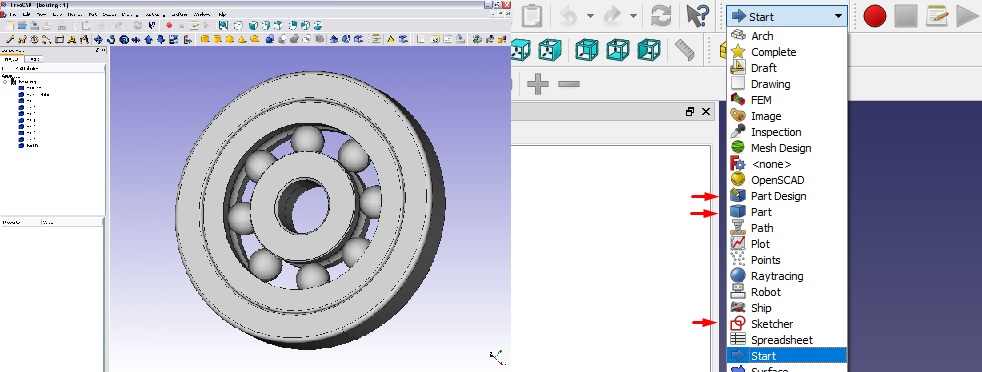982x372 pixels.
Task: Click the gray plus zoom icon
Action: 538,84
